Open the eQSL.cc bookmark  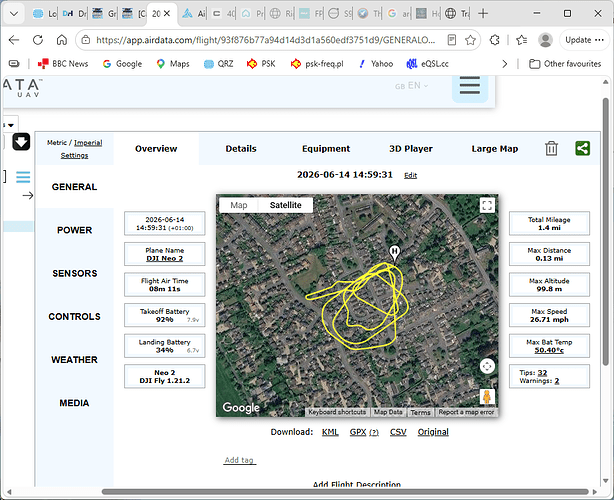[428, 64]
